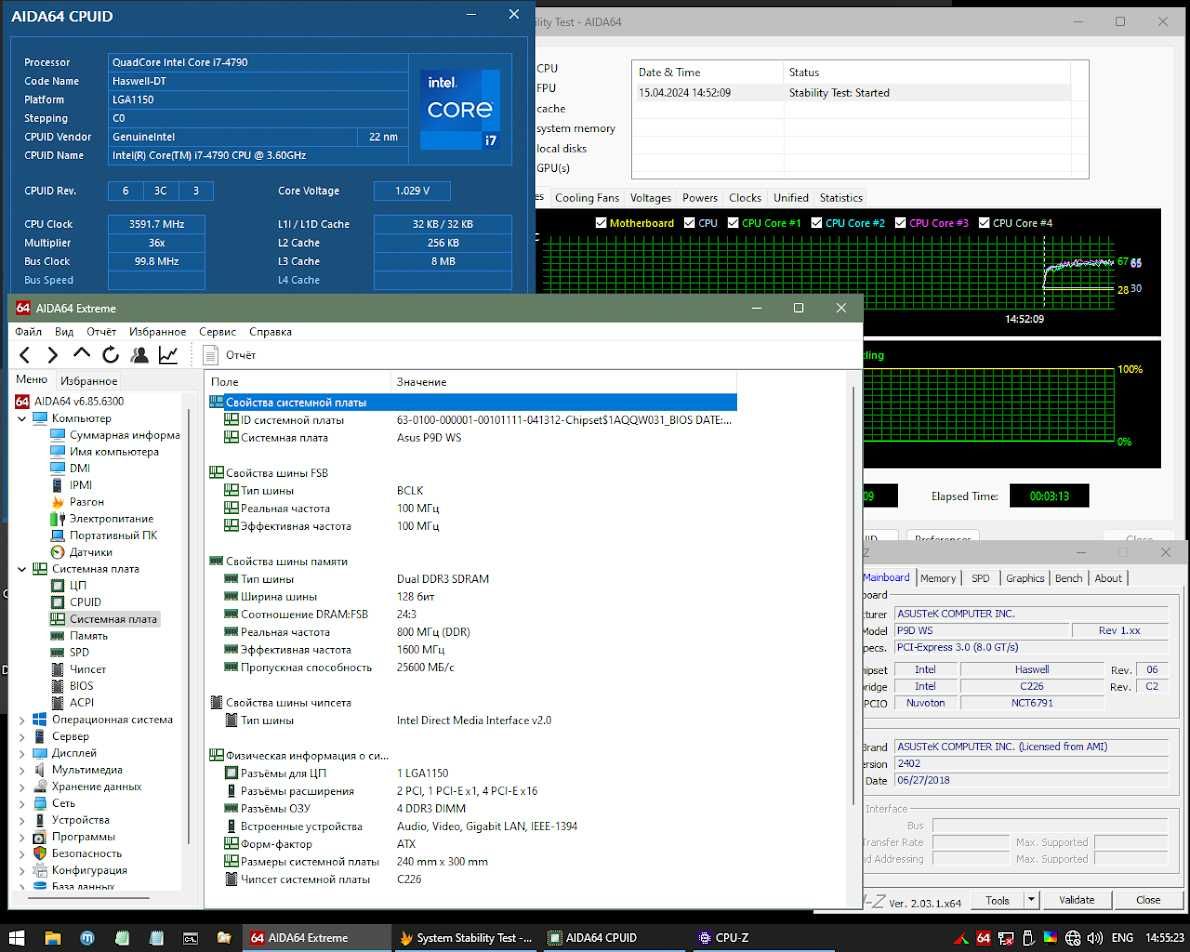Collapse the Системная плата tree node

pos(21,569)
